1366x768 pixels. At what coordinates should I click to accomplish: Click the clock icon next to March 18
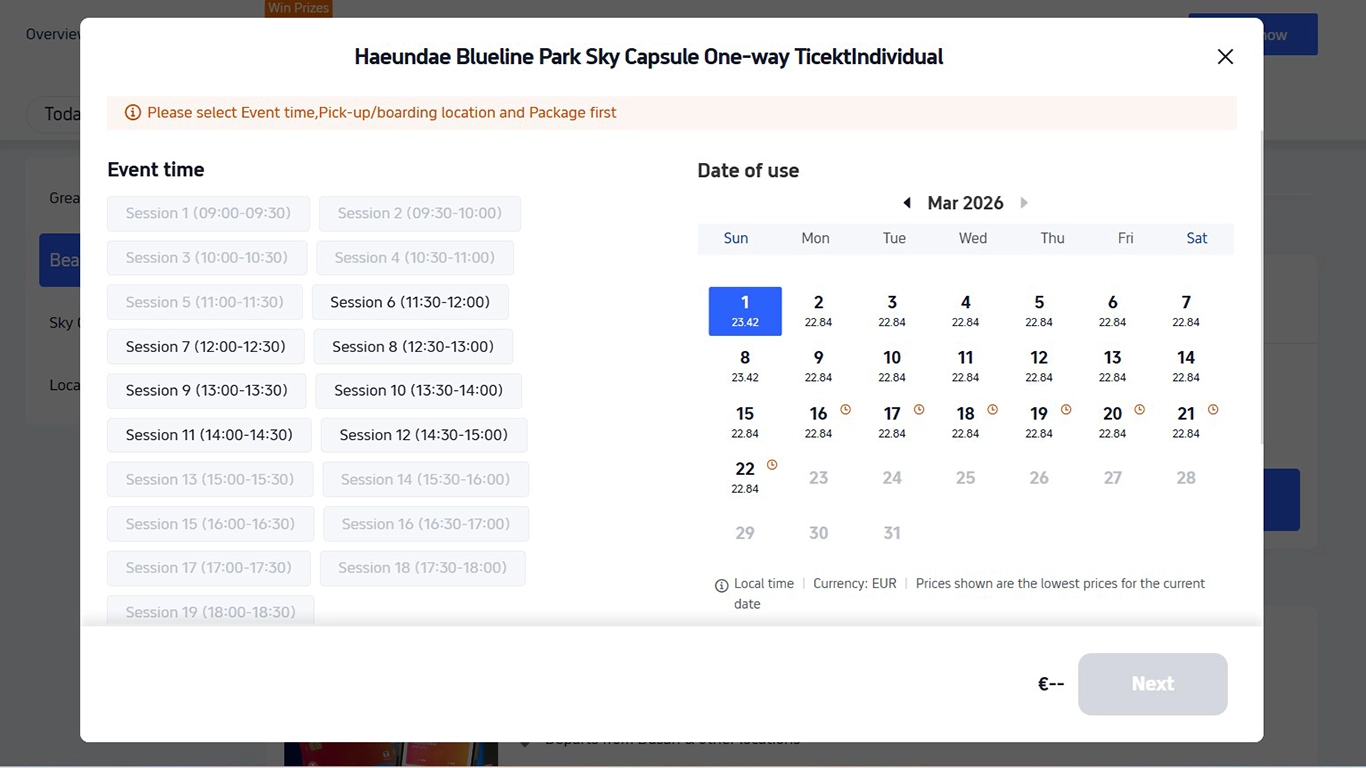pyautogui.click(x=993, y=409)
